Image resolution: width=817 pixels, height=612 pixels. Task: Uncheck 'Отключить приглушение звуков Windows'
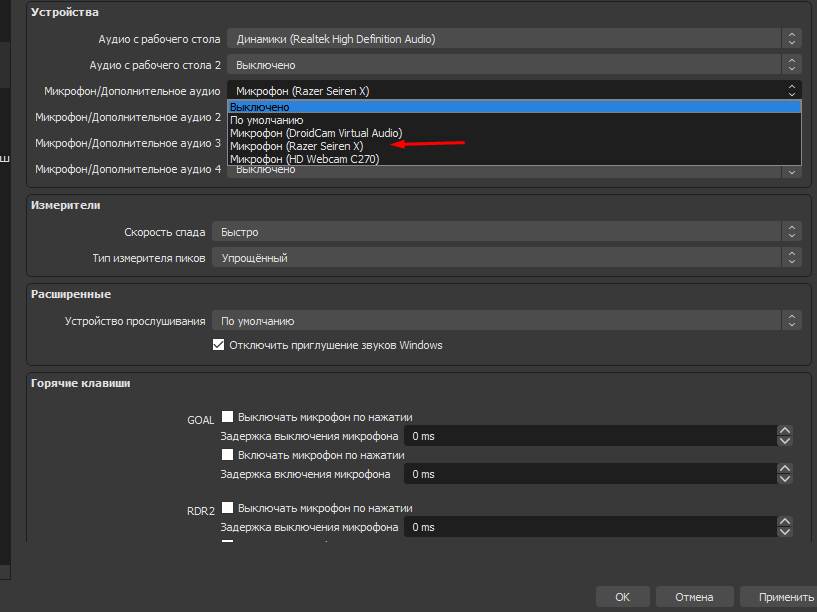219,346
